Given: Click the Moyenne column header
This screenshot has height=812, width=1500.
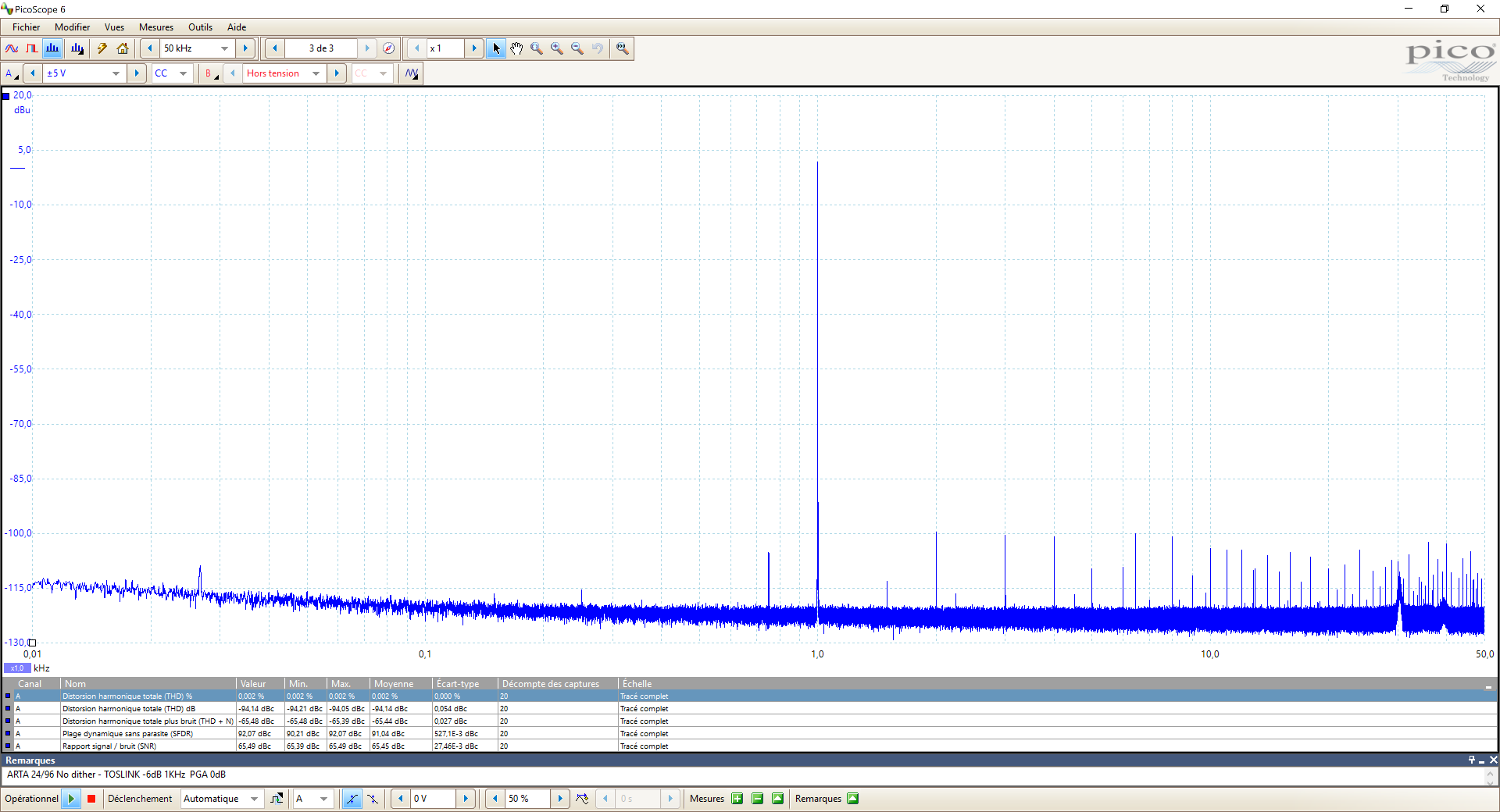Looking at the screenshot, I should [400, 684].
